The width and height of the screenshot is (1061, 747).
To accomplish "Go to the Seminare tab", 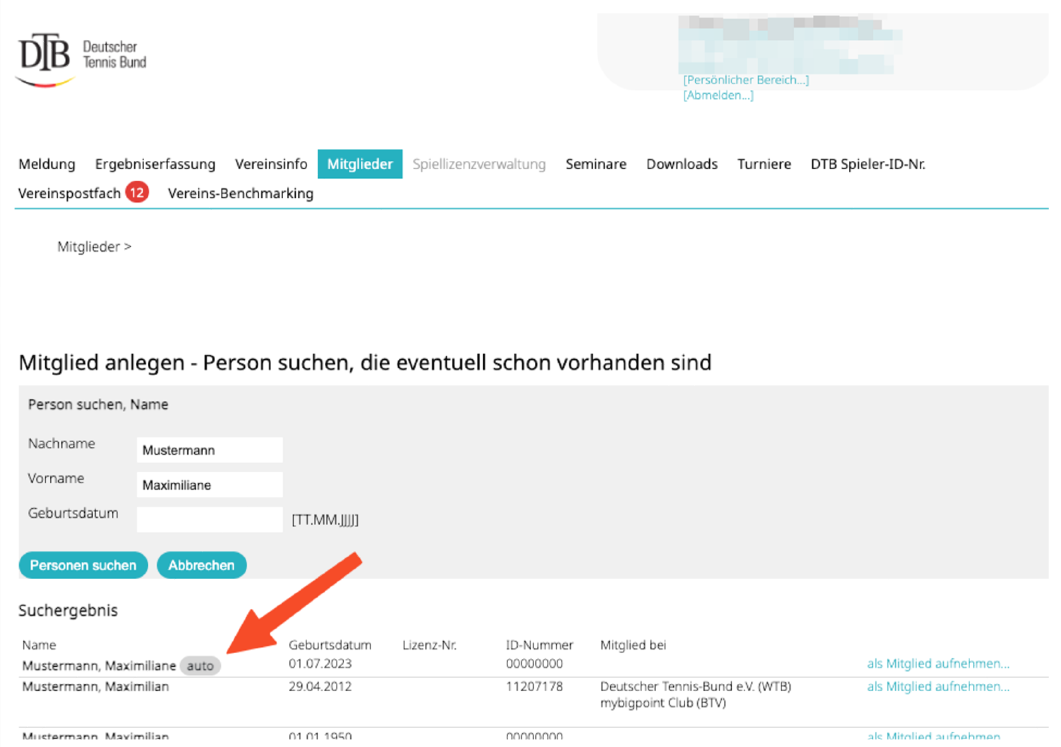I will (x=596, y=164).
